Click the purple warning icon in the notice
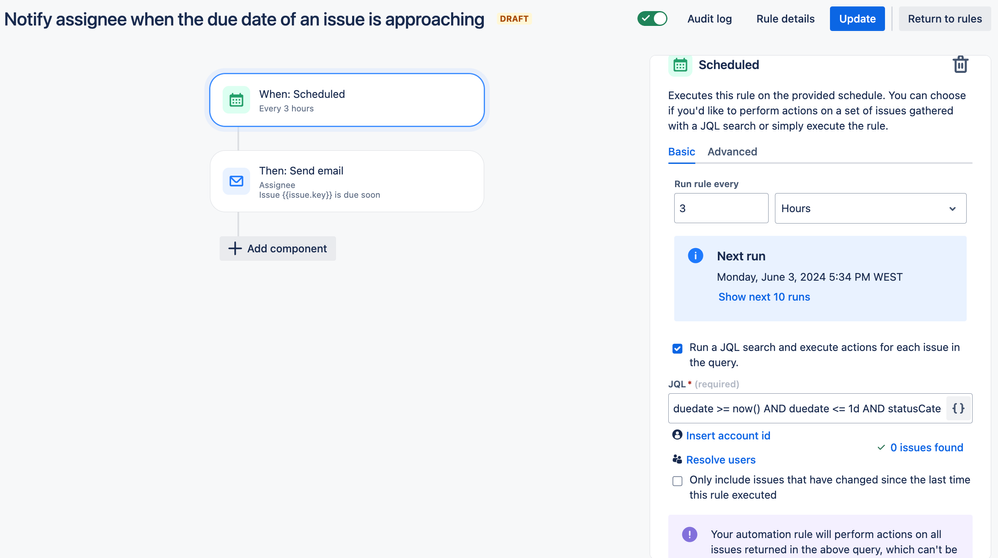The height and width of the screenshot is (558, 998). (689, 534)
